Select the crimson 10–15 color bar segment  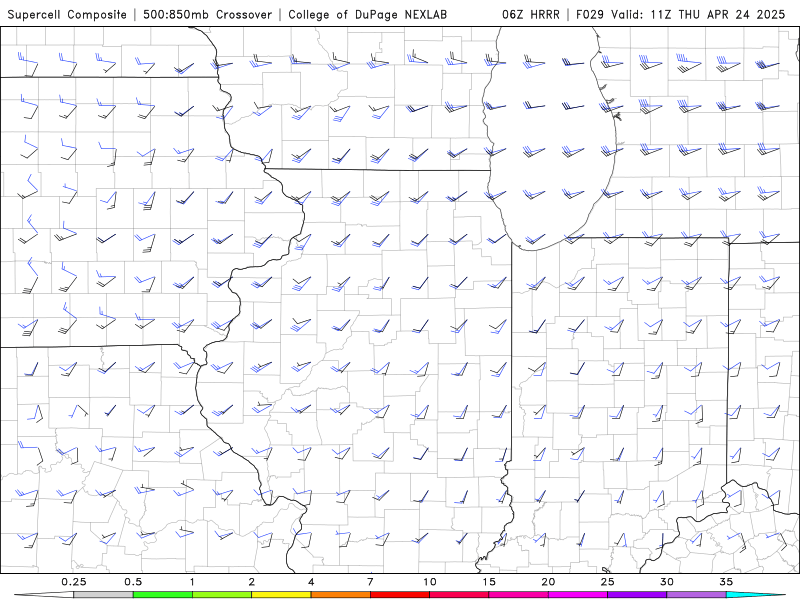(459, 595)
